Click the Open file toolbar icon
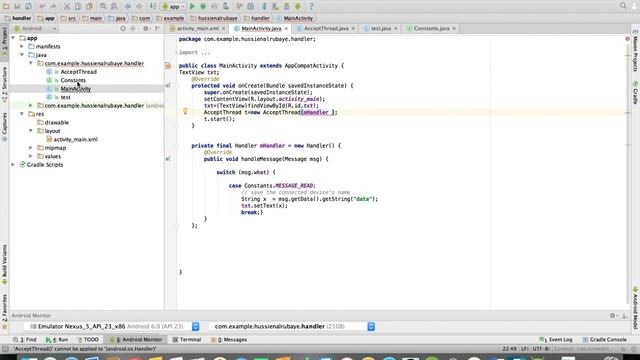 (6, 6)
